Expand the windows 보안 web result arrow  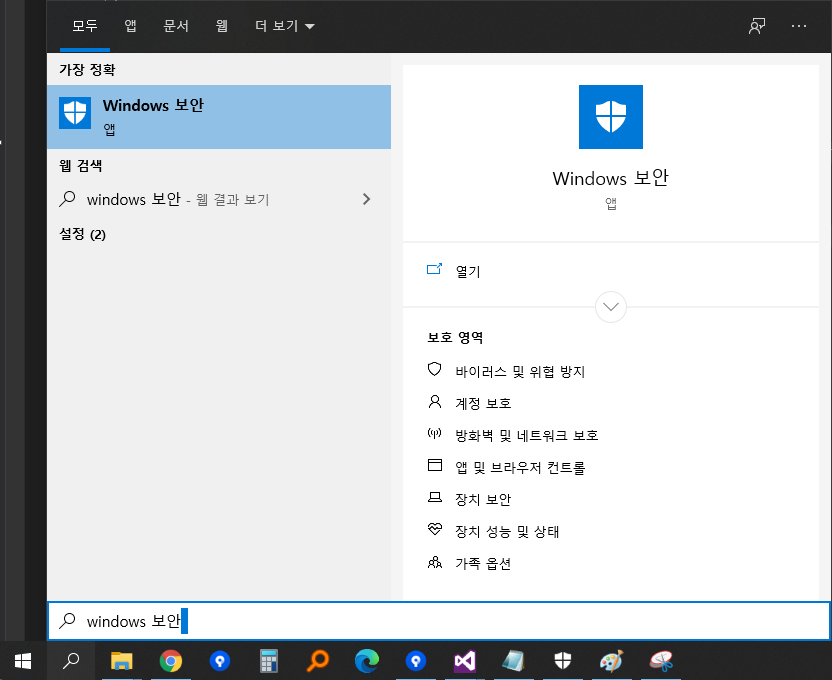[x=366, y=199]
